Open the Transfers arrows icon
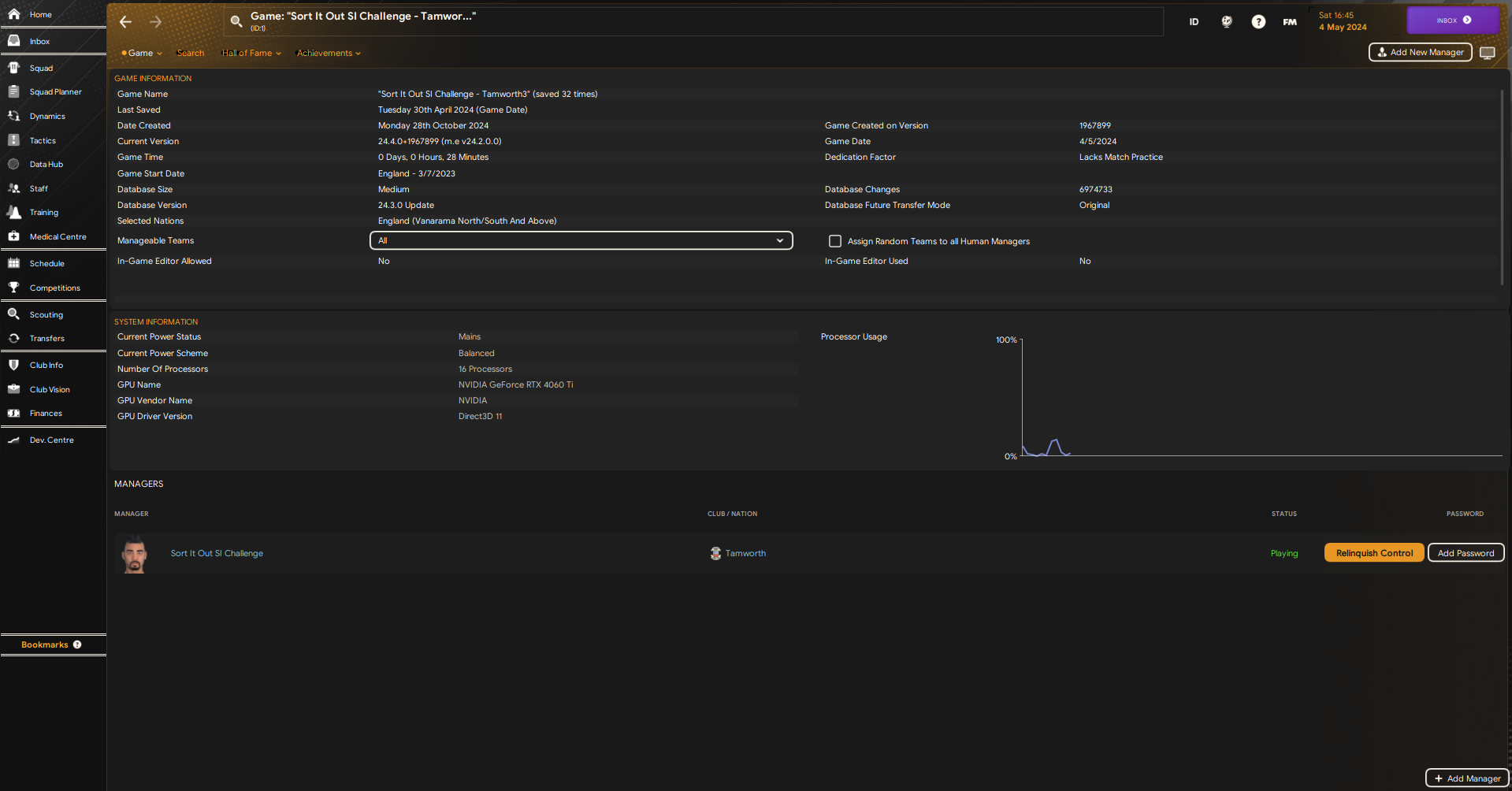 coord(13,338)
